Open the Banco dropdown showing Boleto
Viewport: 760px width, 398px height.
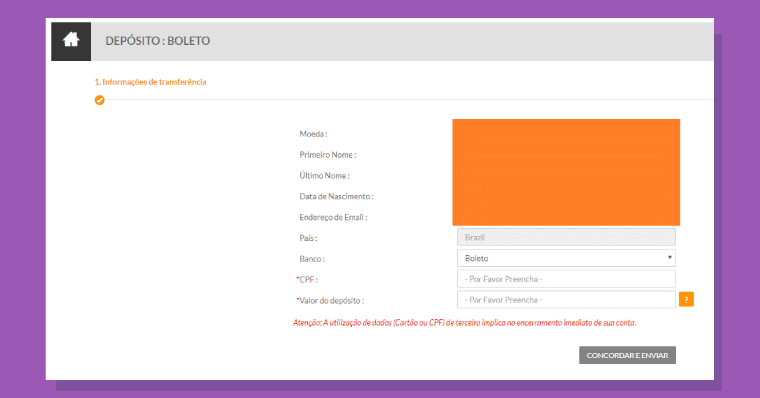pos(566,258)
